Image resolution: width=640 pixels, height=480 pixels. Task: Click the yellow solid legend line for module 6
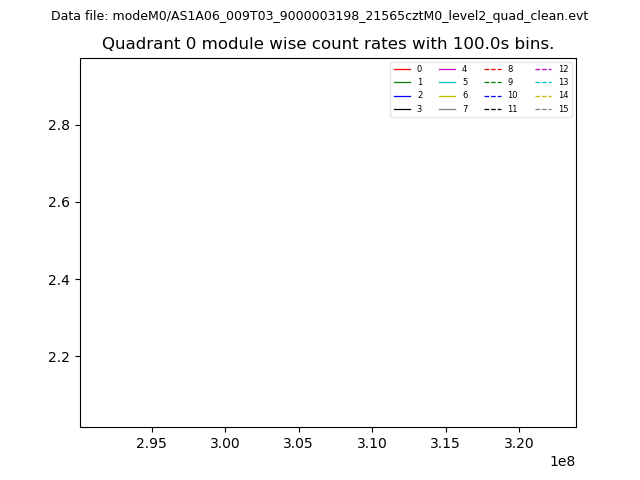[447, 95]
